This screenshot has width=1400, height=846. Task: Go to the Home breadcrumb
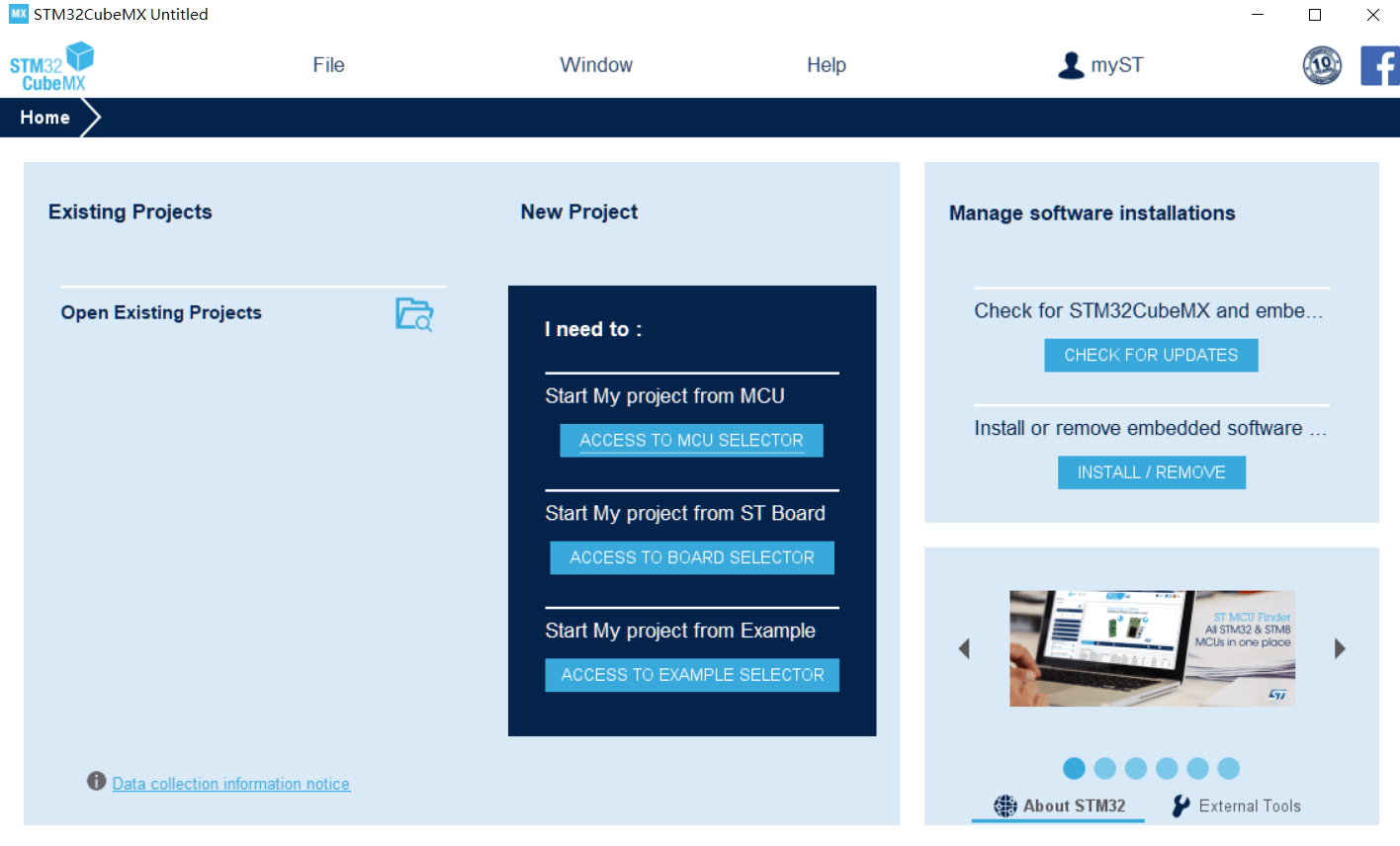[x=45, y=118]
